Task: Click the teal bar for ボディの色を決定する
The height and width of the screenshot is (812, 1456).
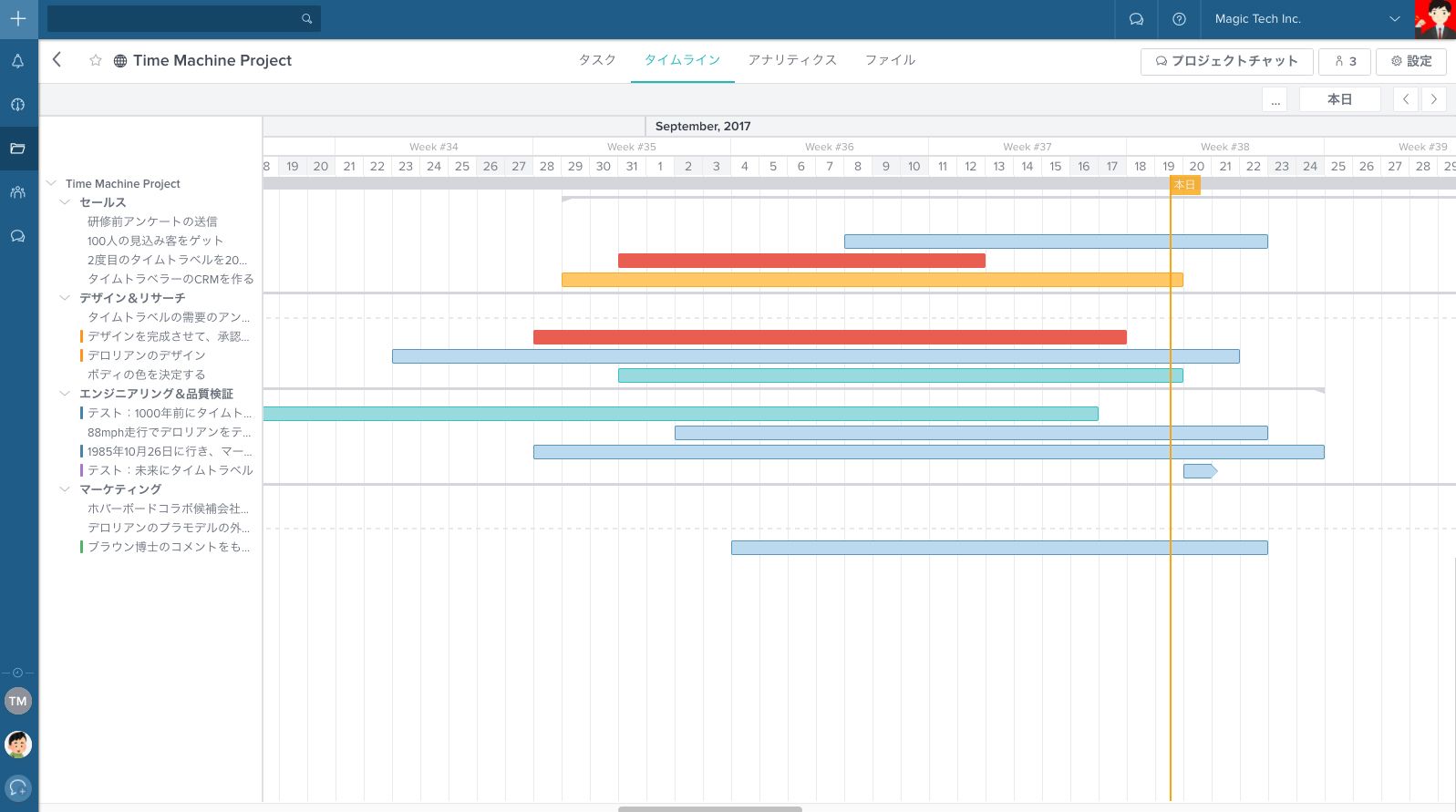Action: pyautogui.click(x=900, y=375)
